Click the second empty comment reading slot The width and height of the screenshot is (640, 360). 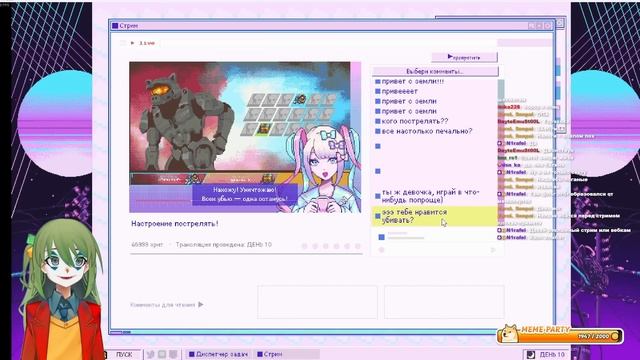(x=444, y=302)
